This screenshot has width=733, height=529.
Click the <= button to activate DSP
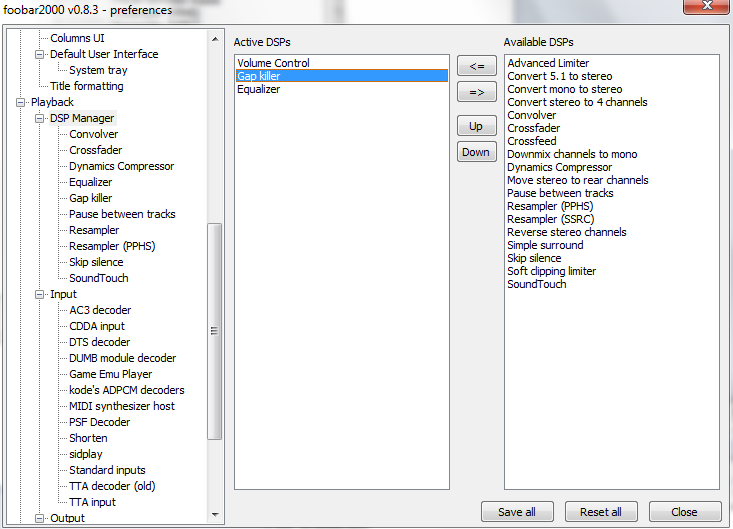coord(477,66)
